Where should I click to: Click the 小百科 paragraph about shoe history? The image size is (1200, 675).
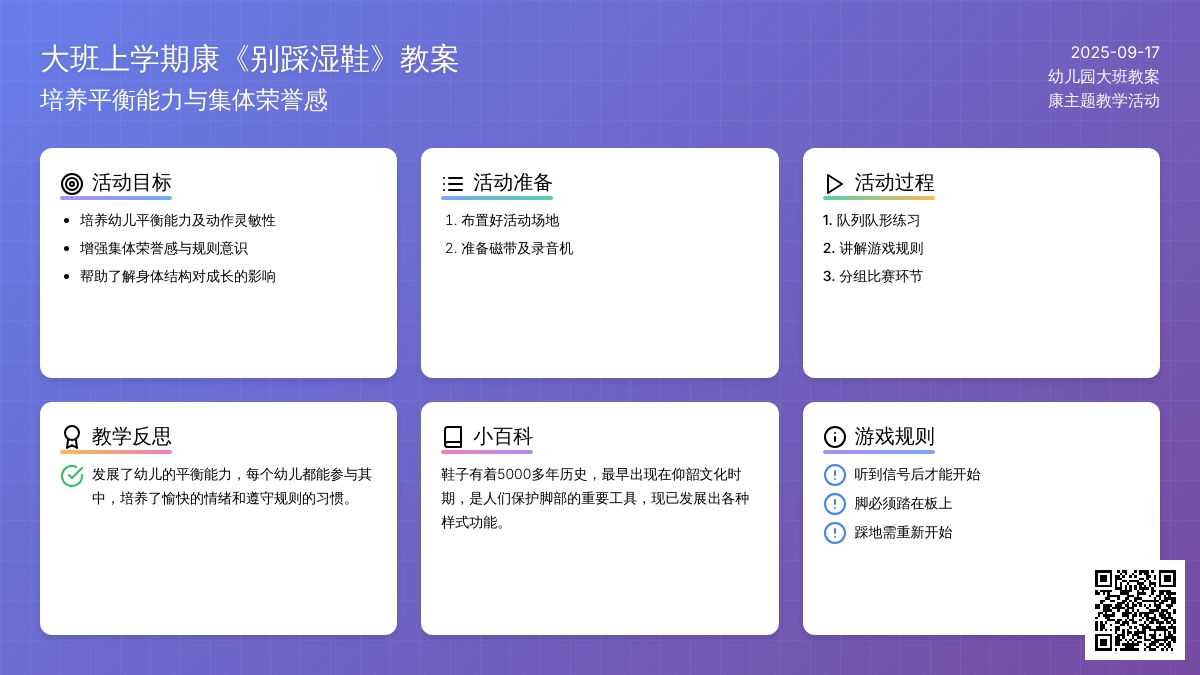pos(595,498)
